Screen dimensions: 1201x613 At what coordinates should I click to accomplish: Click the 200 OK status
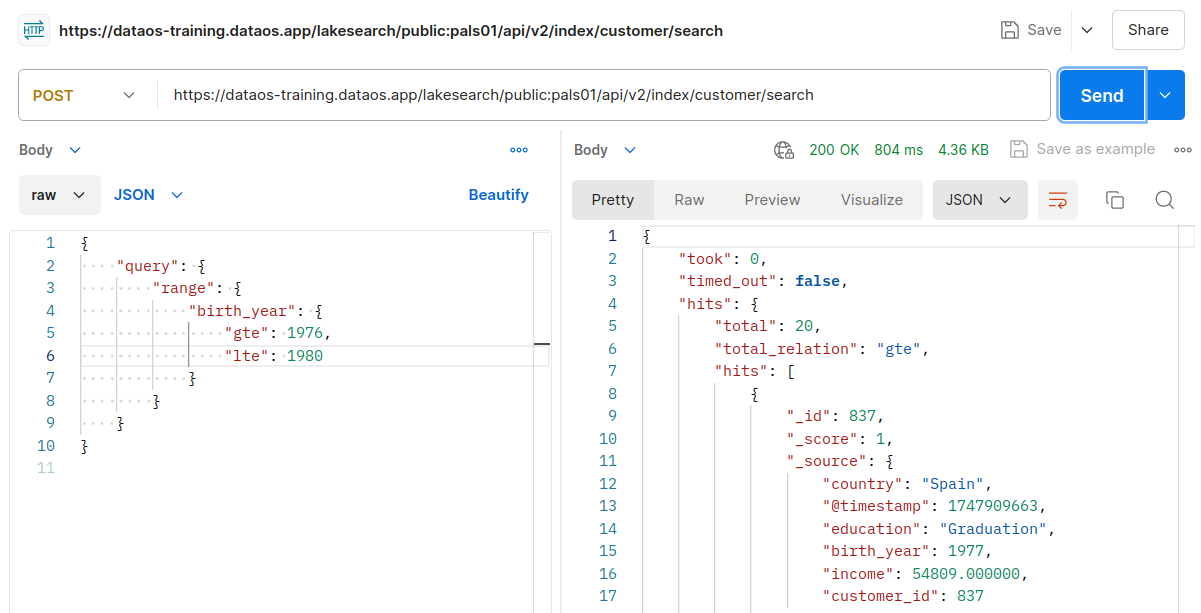834,150
